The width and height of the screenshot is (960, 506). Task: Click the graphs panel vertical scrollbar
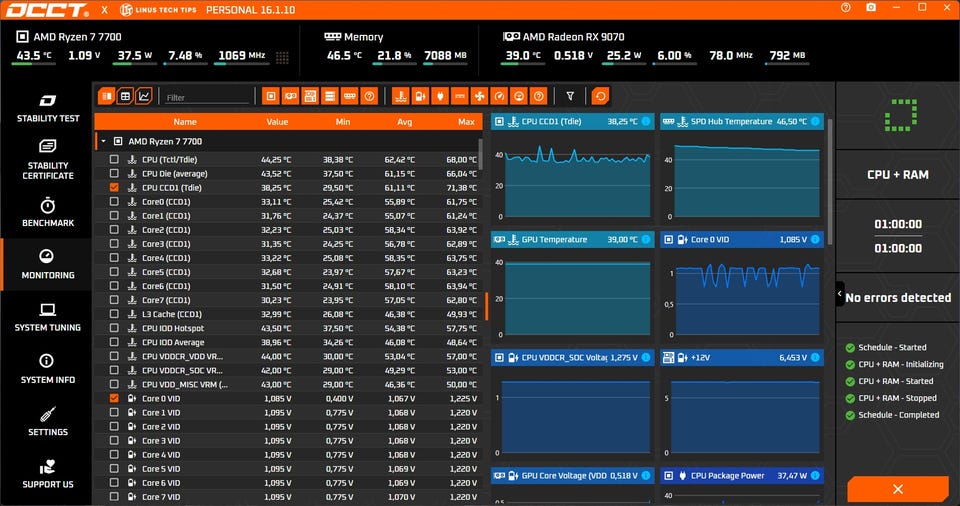coord(830,183)
